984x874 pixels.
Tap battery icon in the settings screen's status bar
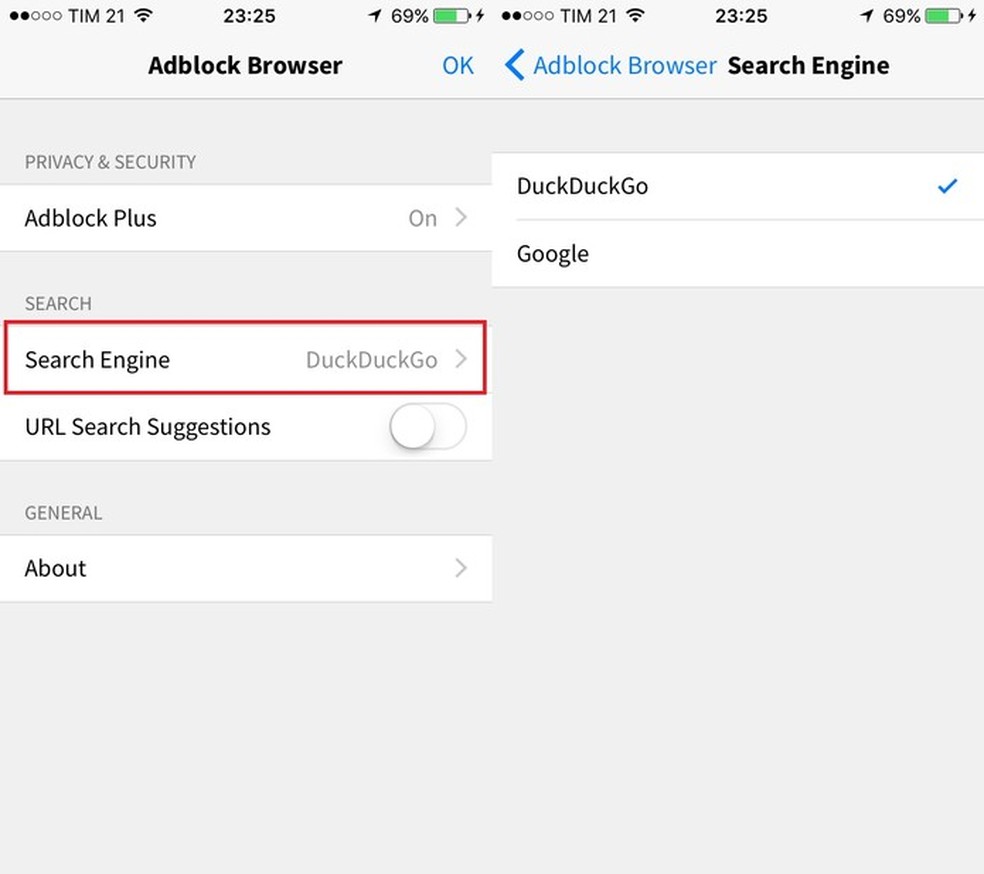452,16
